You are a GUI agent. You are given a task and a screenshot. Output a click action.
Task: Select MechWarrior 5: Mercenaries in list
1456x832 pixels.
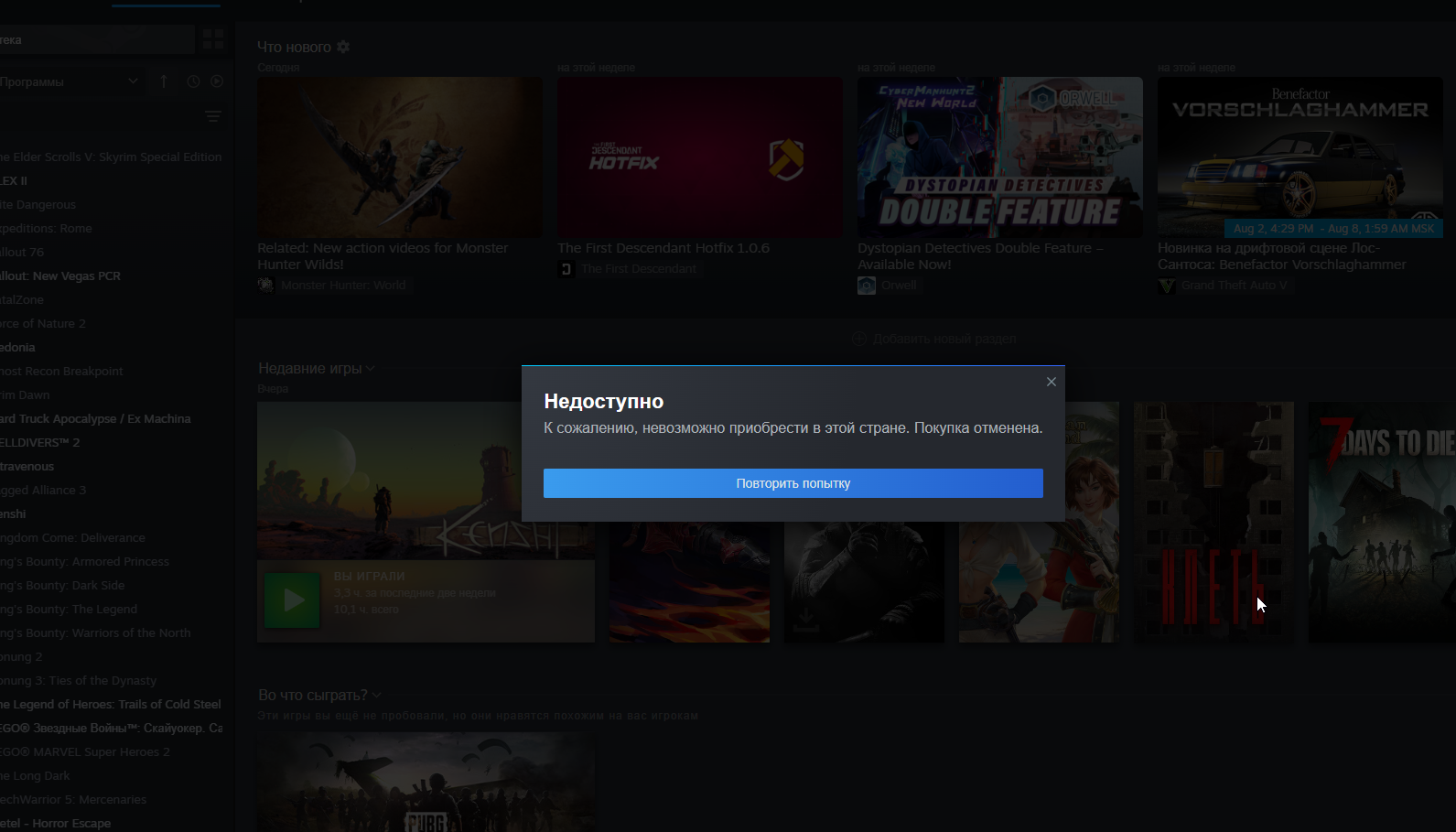pyautogui.click(x=73, y=800)
